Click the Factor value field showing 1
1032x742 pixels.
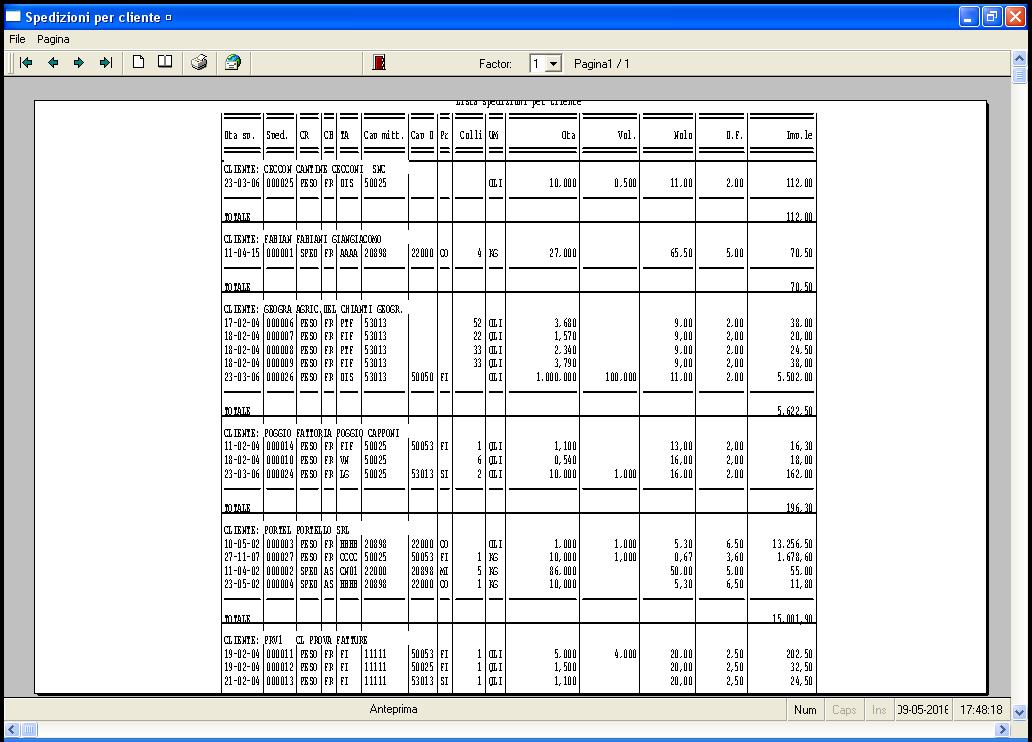(538, 64)
